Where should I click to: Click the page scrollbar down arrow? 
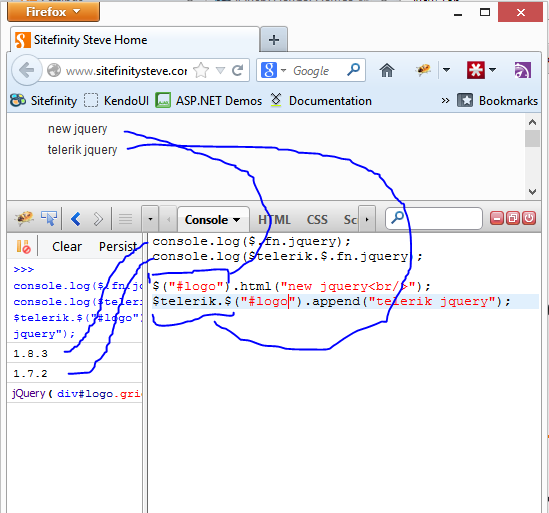pos(532,192)
